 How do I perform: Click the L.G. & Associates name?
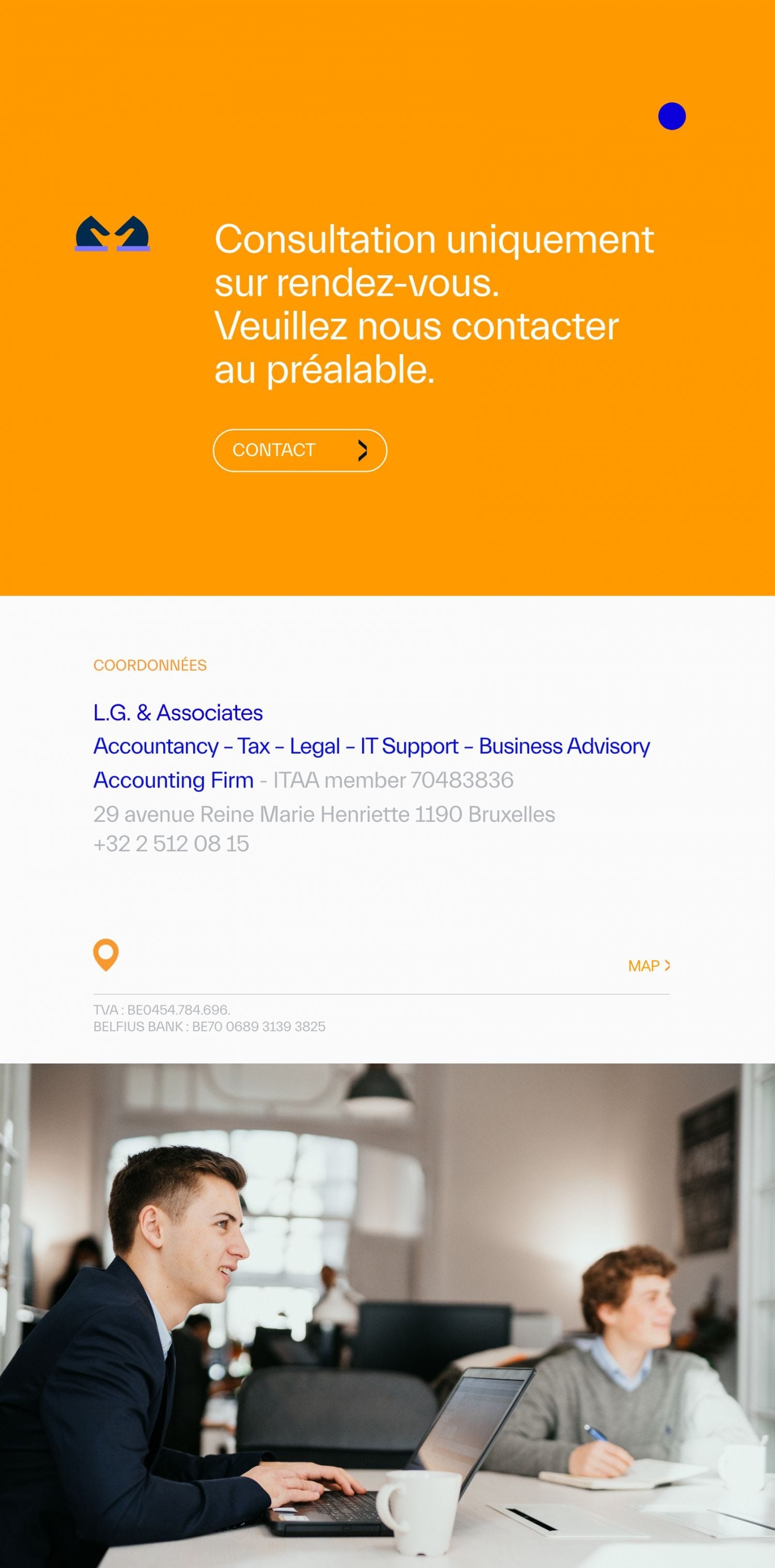(x=178, y=713)
